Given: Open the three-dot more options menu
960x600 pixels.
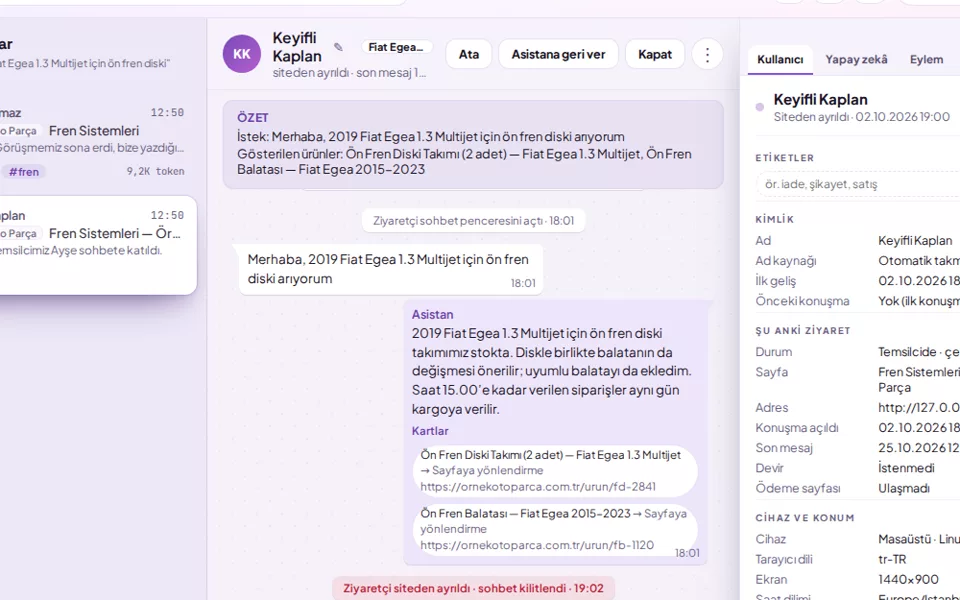Looking at the screenshot, I should pyautogui.click(x=707, y=54).
